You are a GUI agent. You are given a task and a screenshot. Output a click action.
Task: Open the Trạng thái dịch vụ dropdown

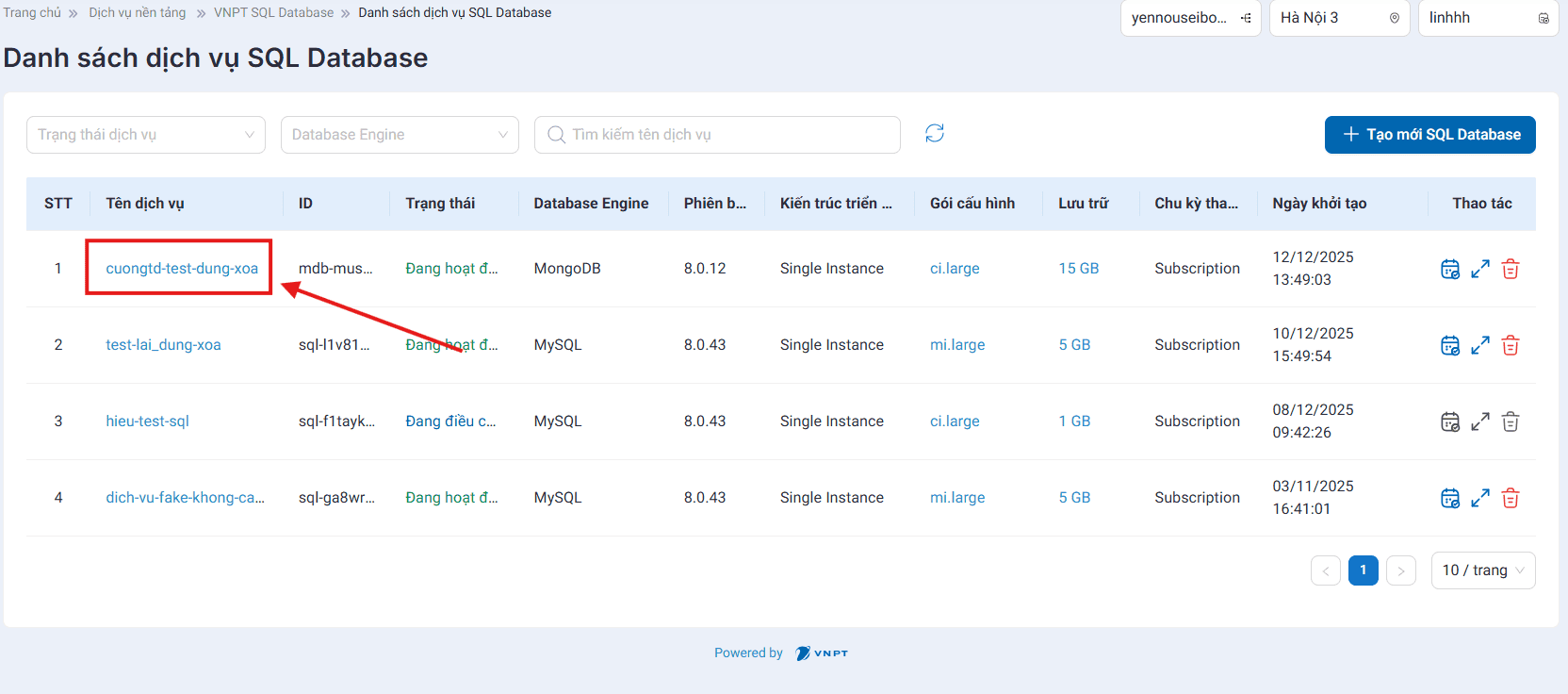(x=146, y=135)
